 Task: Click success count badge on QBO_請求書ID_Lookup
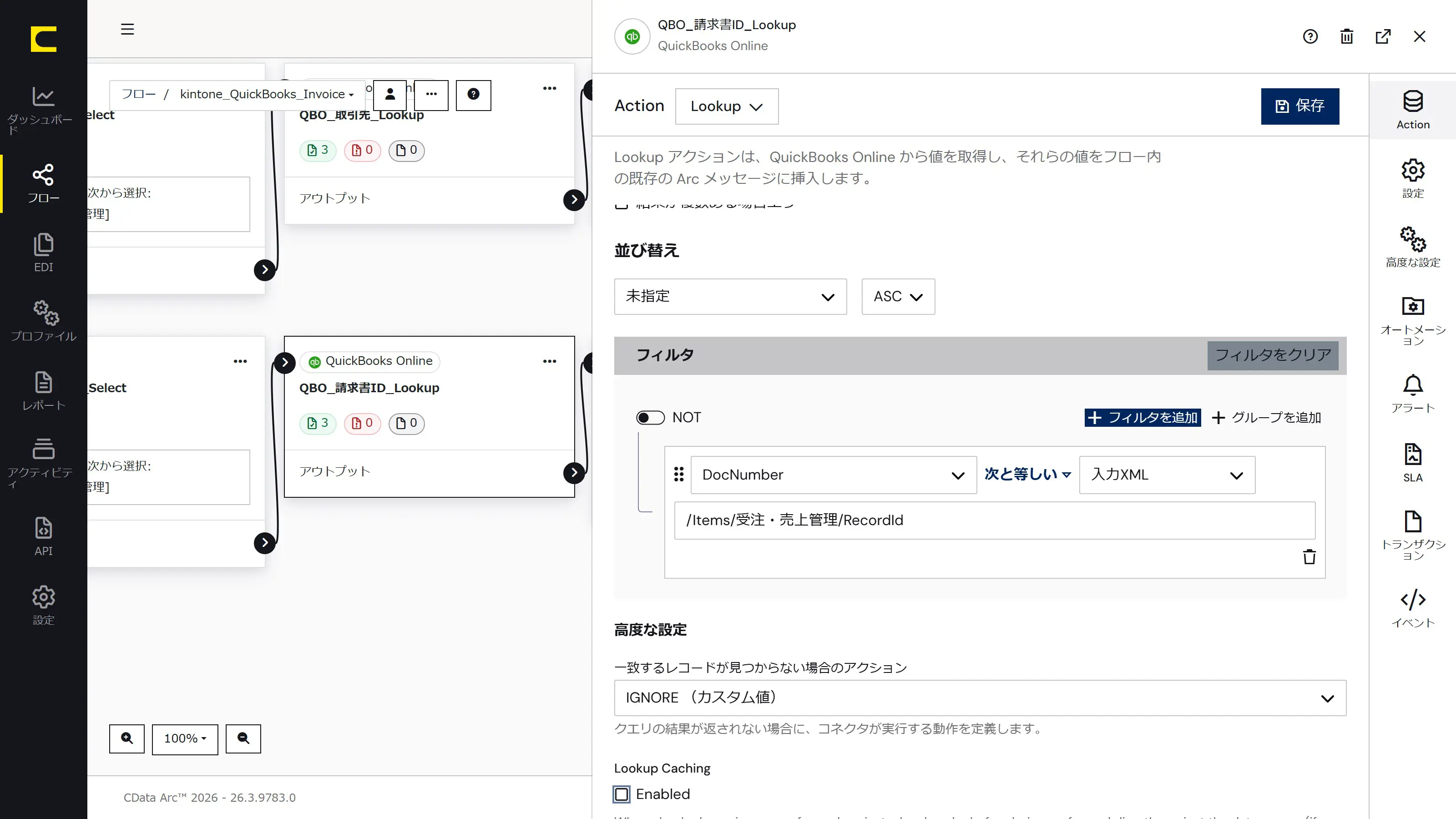pyautogui.click(x=318, y=423)
